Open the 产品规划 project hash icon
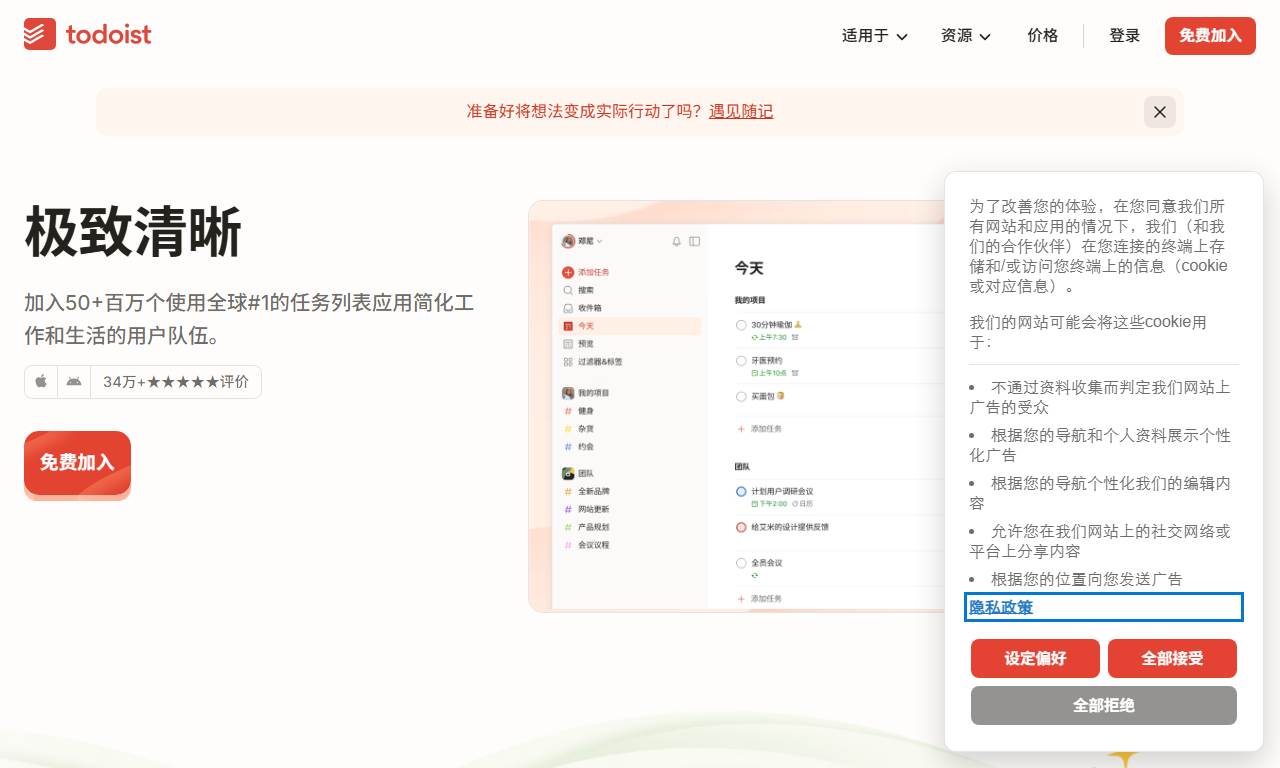This screenshot has width=1280, height=768. coord(568,527)
